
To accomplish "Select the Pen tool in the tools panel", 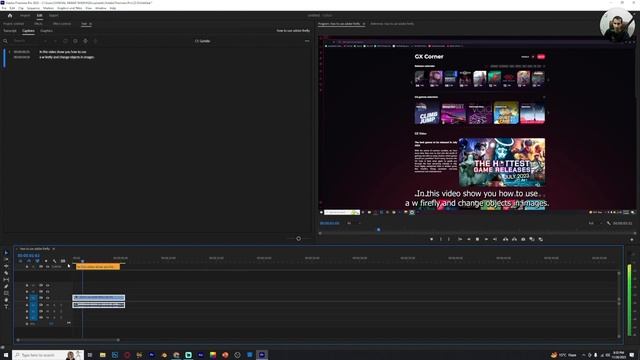I will tap(6, 287).
